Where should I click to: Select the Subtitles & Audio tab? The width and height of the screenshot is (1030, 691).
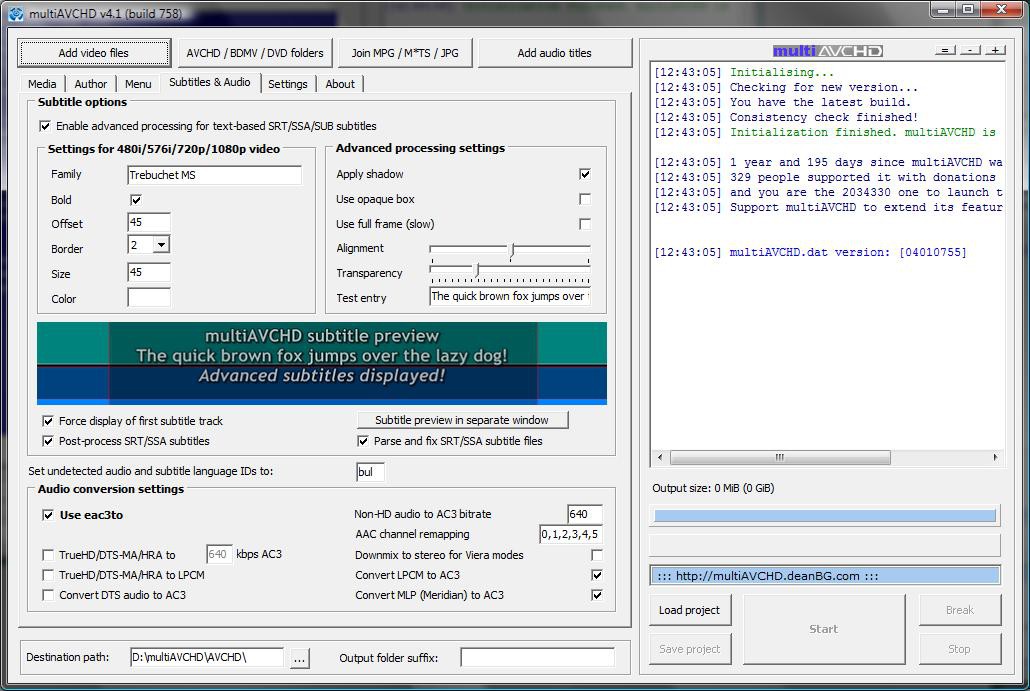pyautogui.click(x=210, y=82)
